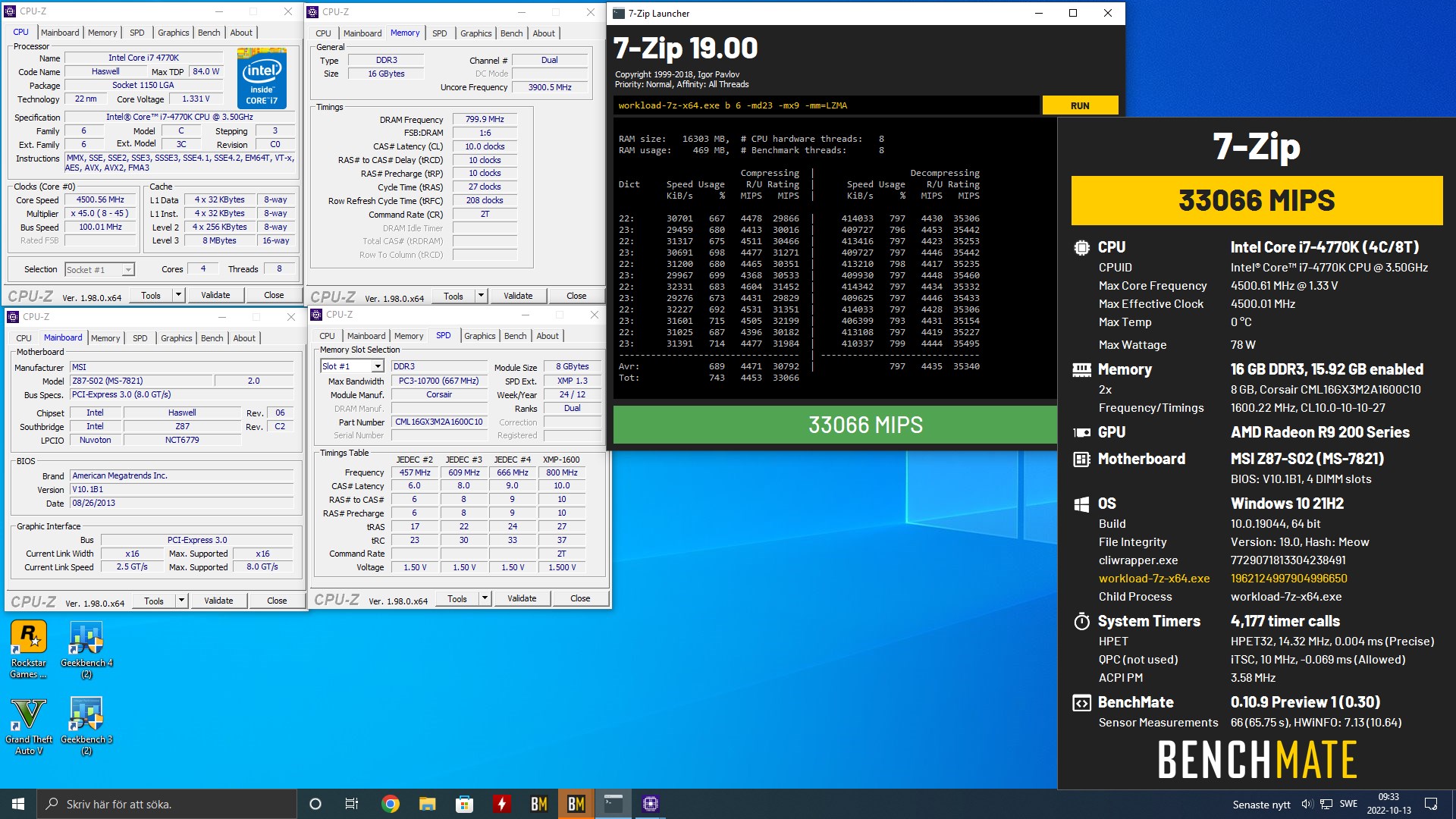Click the yellow 33066 MIPS BenchMate banner

coord(1257,200)
